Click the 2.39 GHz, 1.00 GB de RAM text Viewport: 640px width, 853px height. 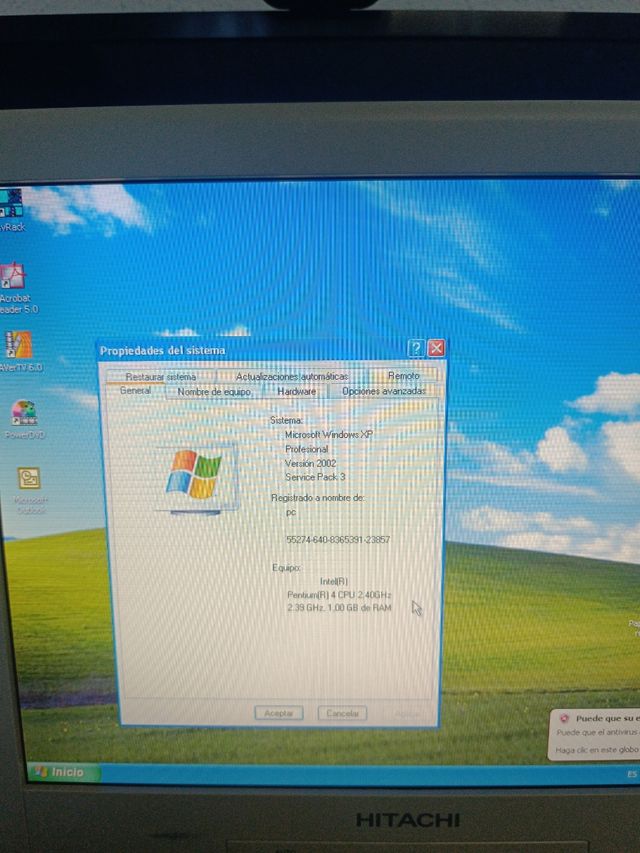(339, 608)
